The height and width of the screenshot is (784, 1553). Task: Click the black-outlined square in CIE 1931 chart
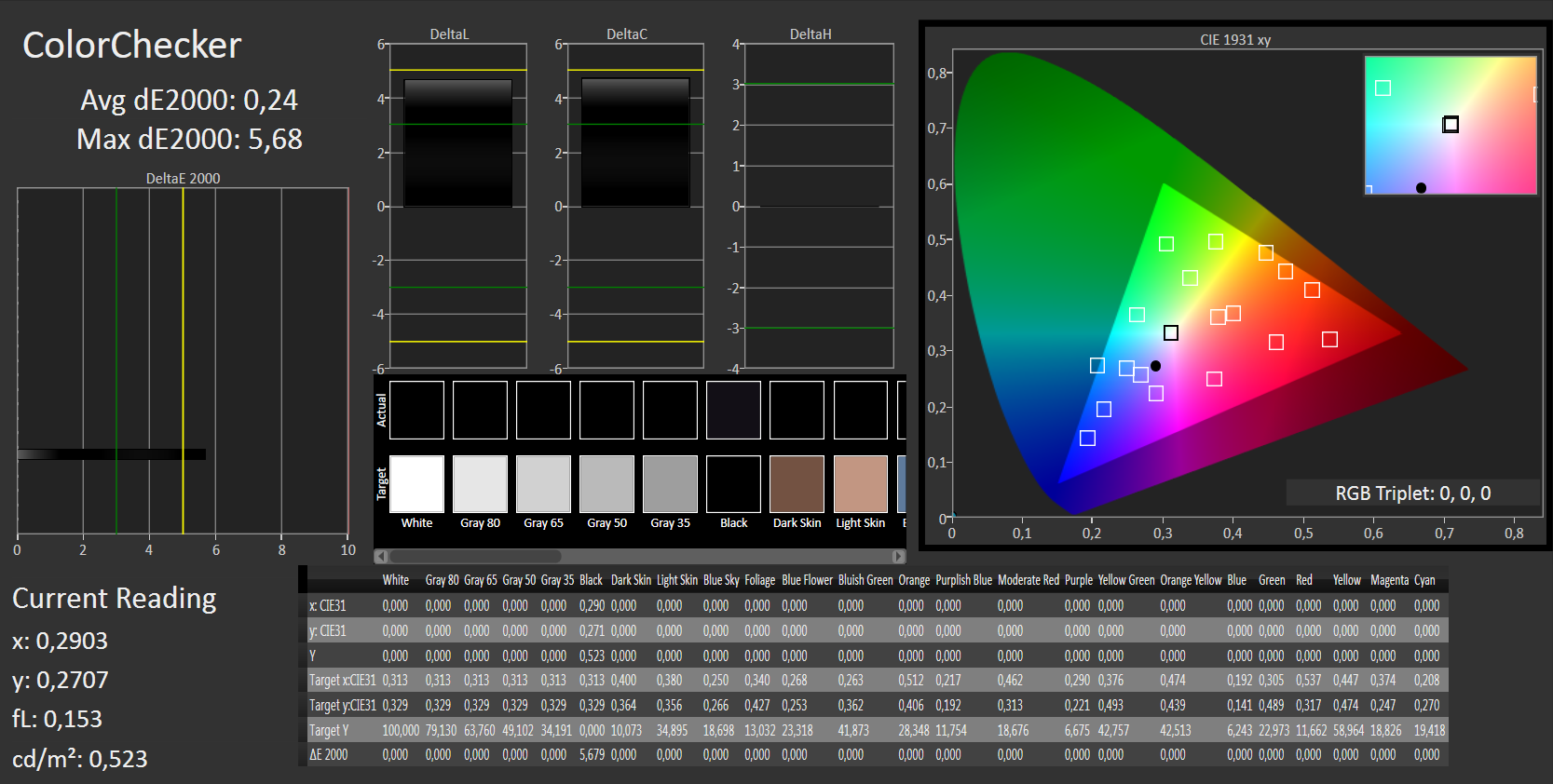click(1171, 332)
